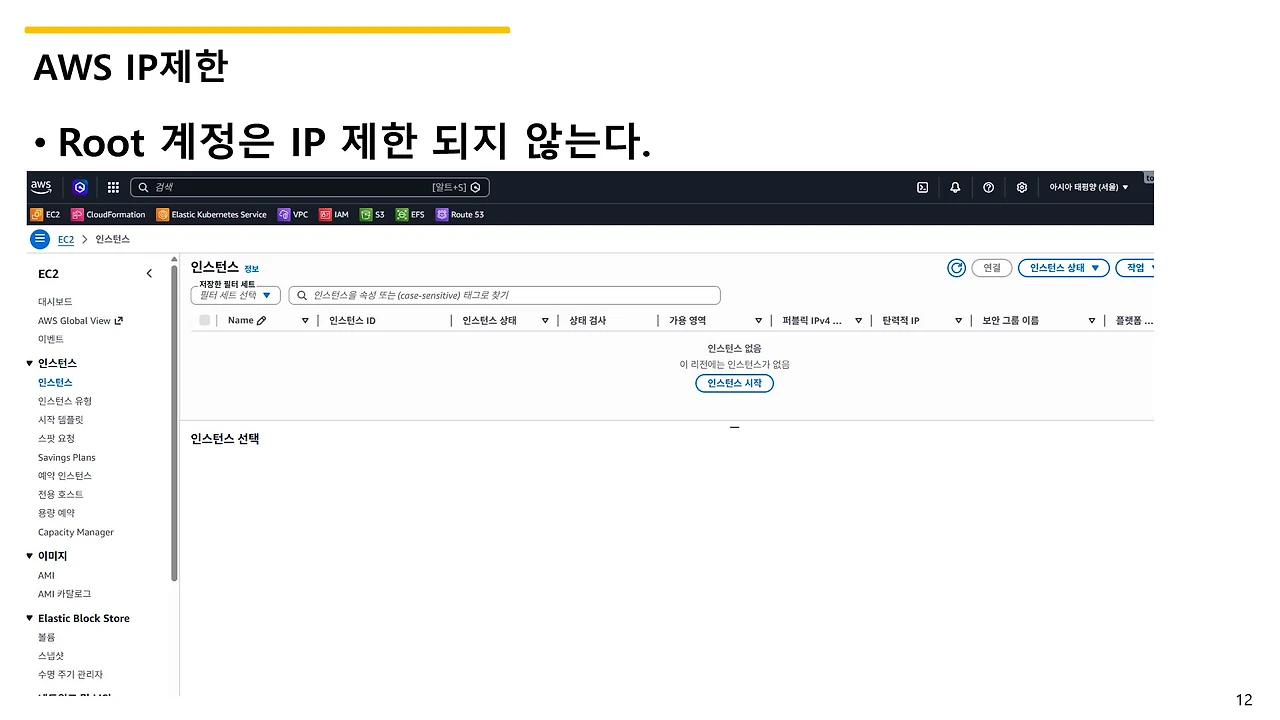Image resolution: width=1280 pixels, height=720 pixels.
Task: Follow the EC2 breadcrumb link
Action: (x=65, y=239)
